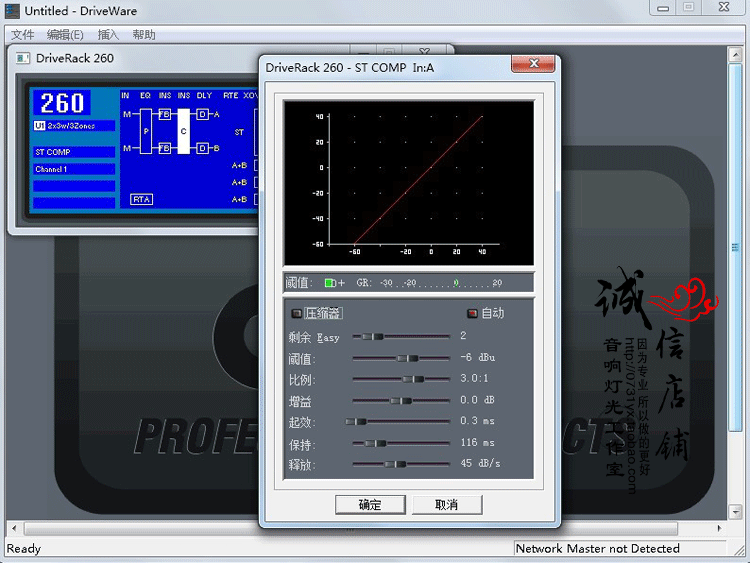750x563 pixels.
Task: Open the RTA block in DriveRack window
Action: [142, 199]
